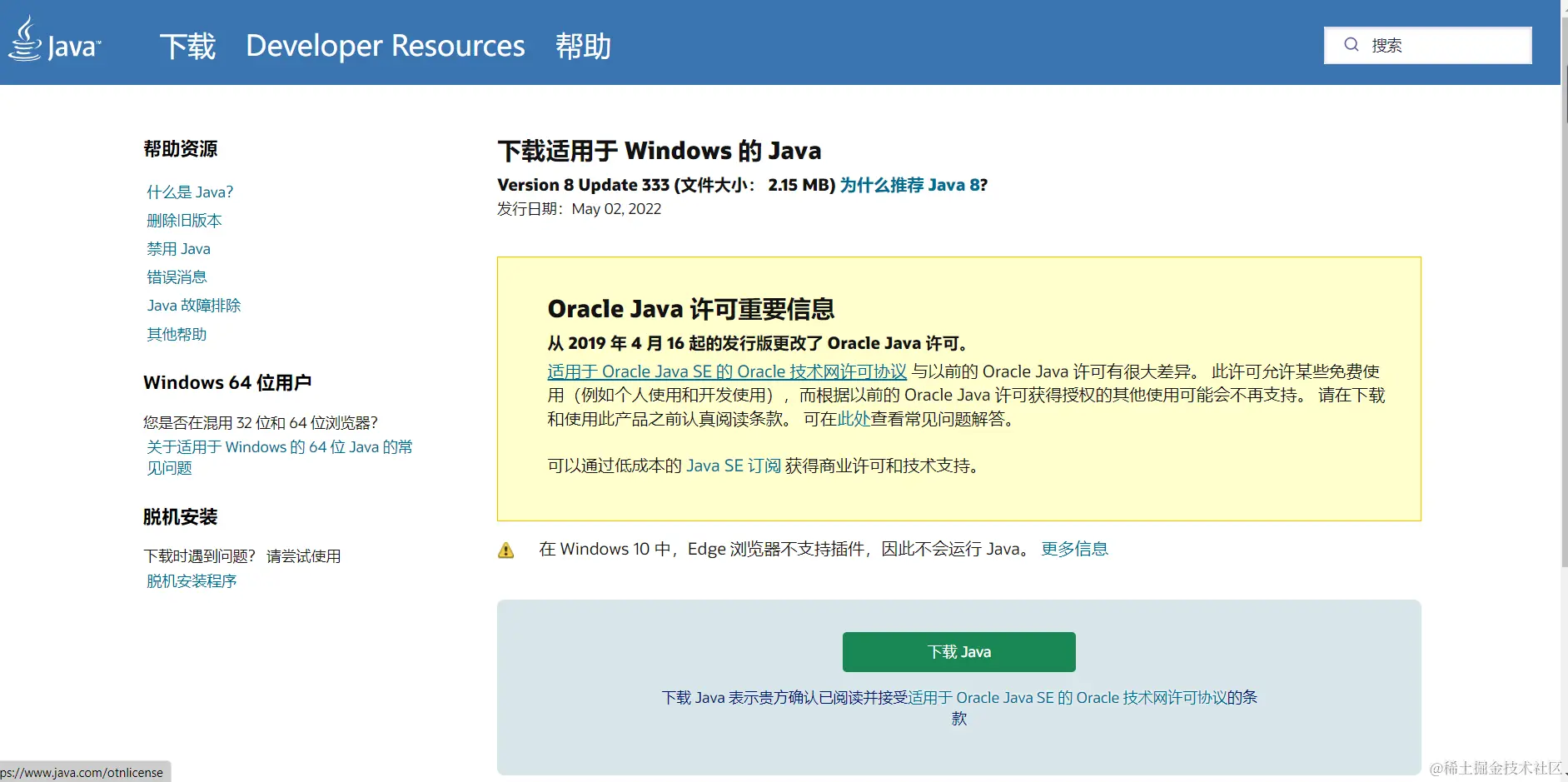This screenshot has height=782, width=1568.
Task: Click the 禁用 Java sidebar link
Action: [178, 249]
